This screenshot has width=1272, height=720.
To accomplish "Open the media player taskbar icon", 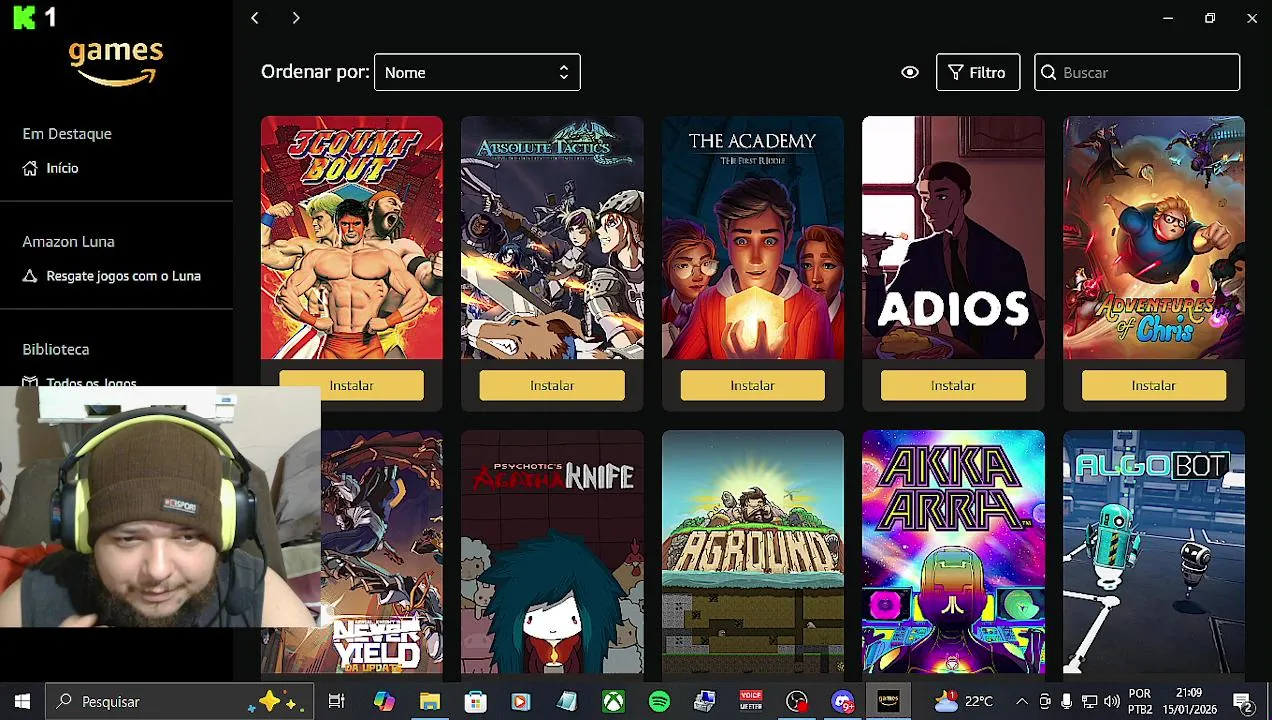I will point(521,701).
